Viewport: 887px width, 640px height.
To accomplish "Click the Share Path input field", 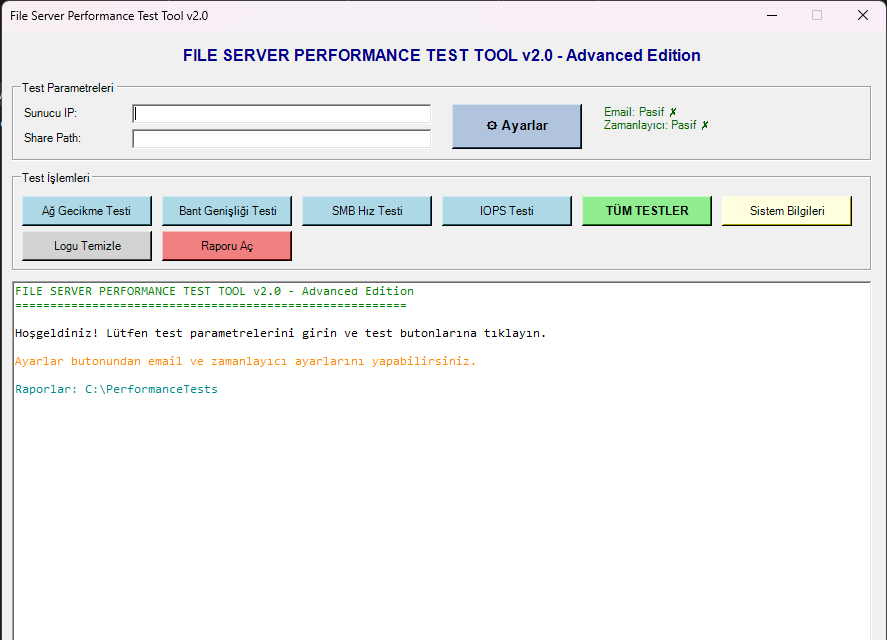I will (280, 138).
